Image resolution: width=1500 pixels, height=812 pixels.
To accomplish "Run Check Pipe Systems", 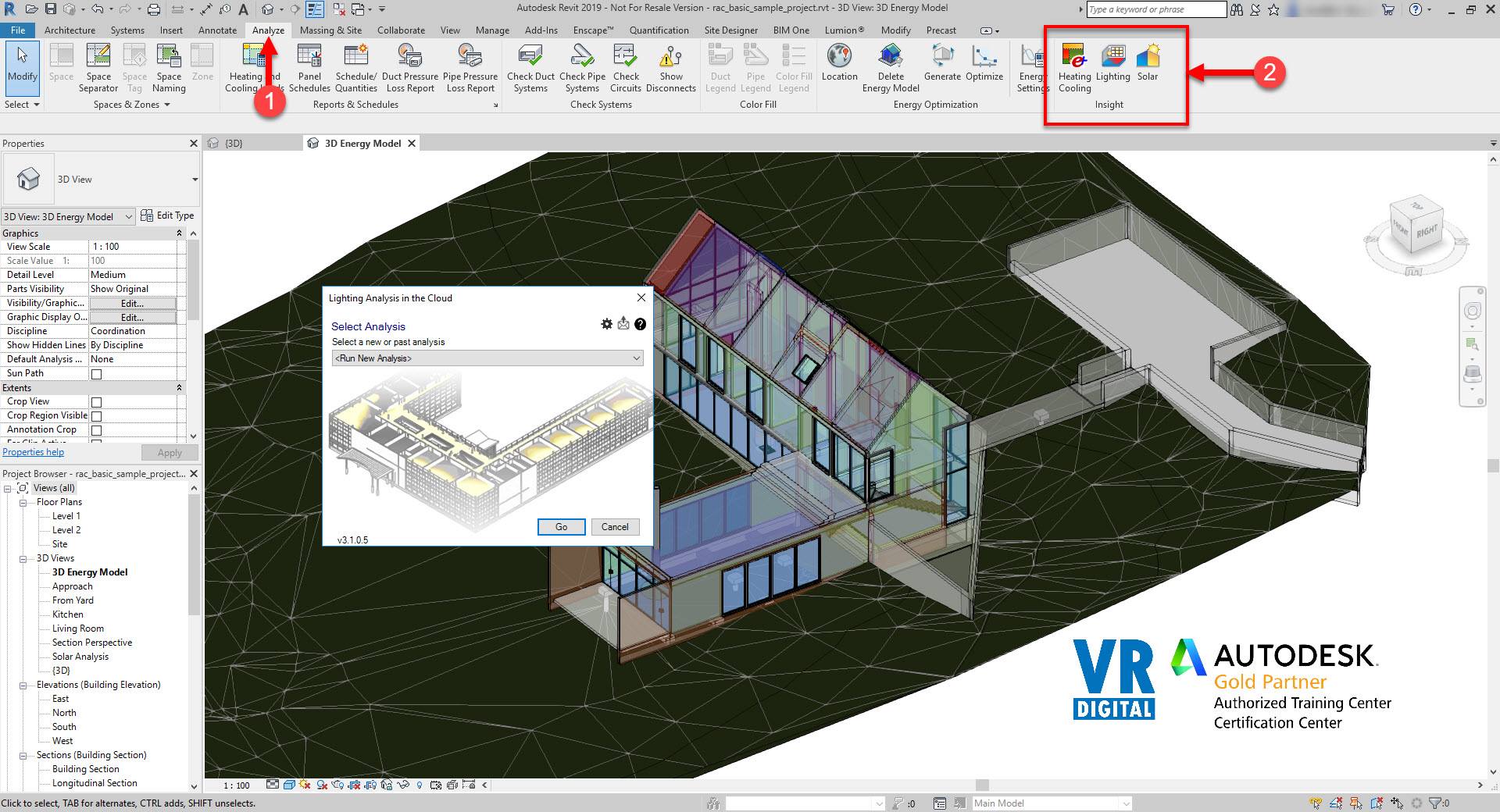I will [582, 69].
